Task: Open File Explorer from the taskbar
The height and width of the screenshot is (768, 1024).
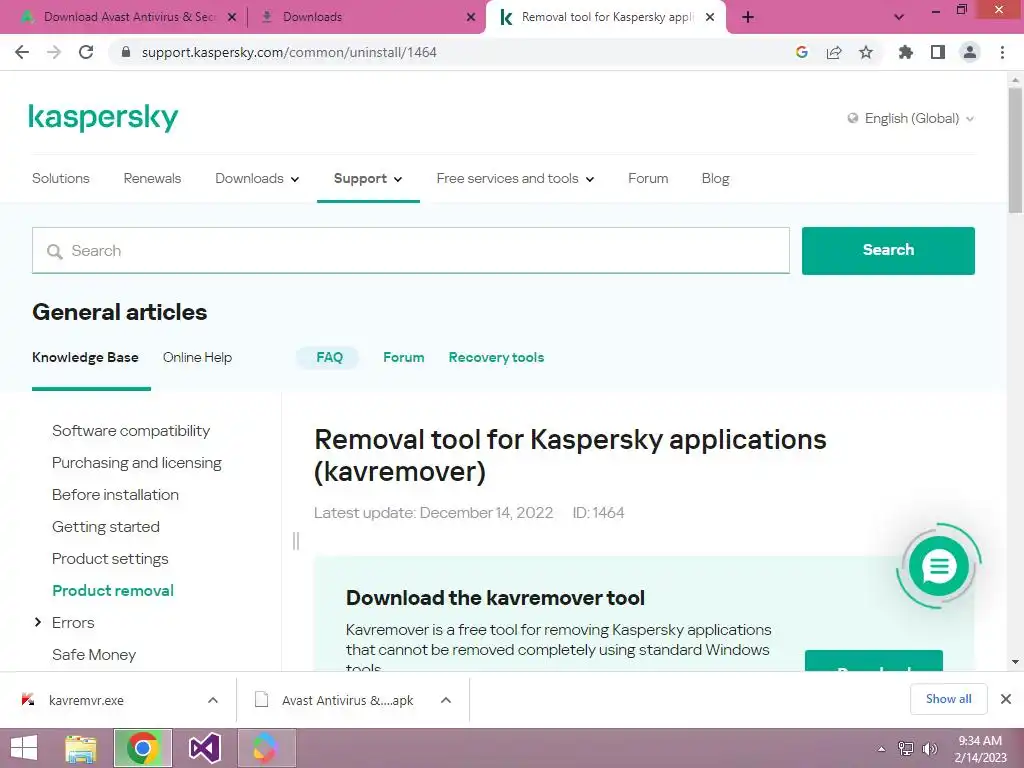Action: click(x=81, y=748)
